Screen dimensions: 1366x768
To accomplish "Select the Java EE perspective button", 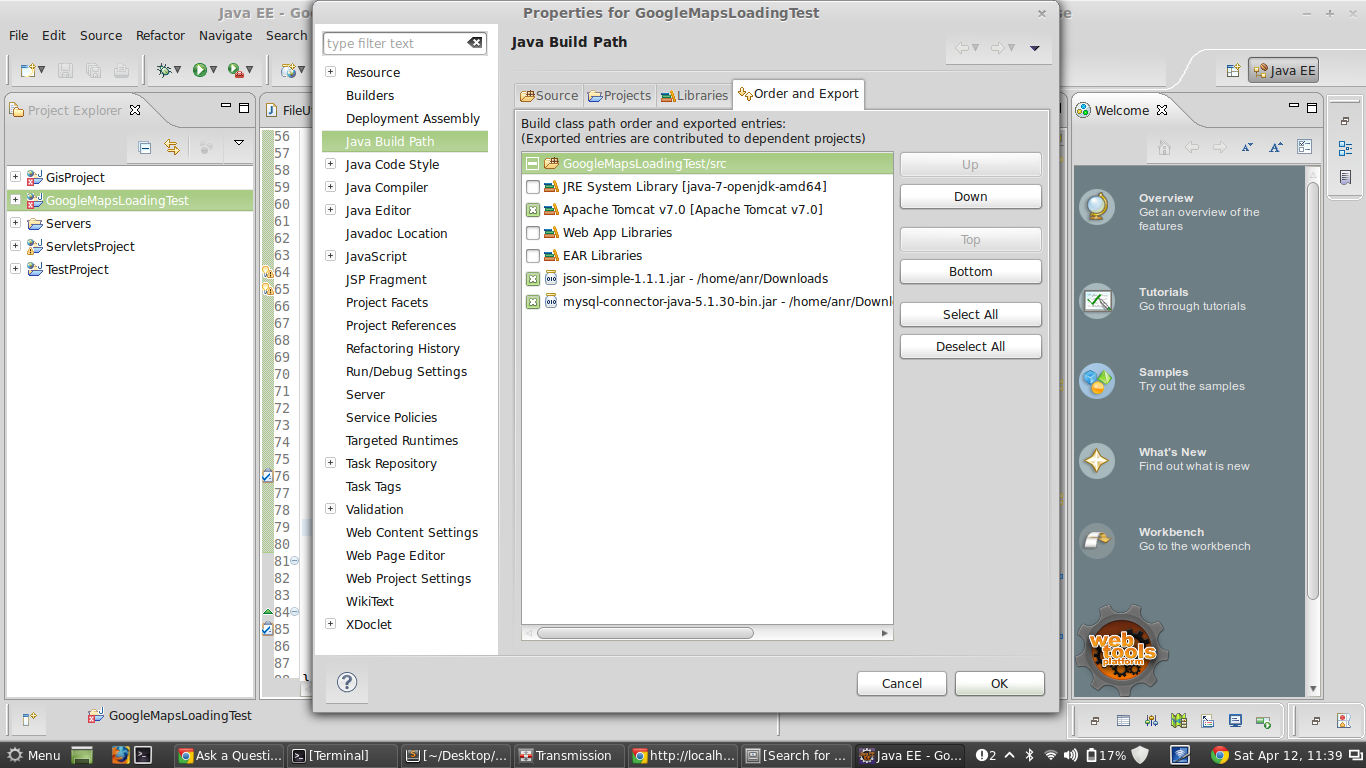I will coord(1284,70).
